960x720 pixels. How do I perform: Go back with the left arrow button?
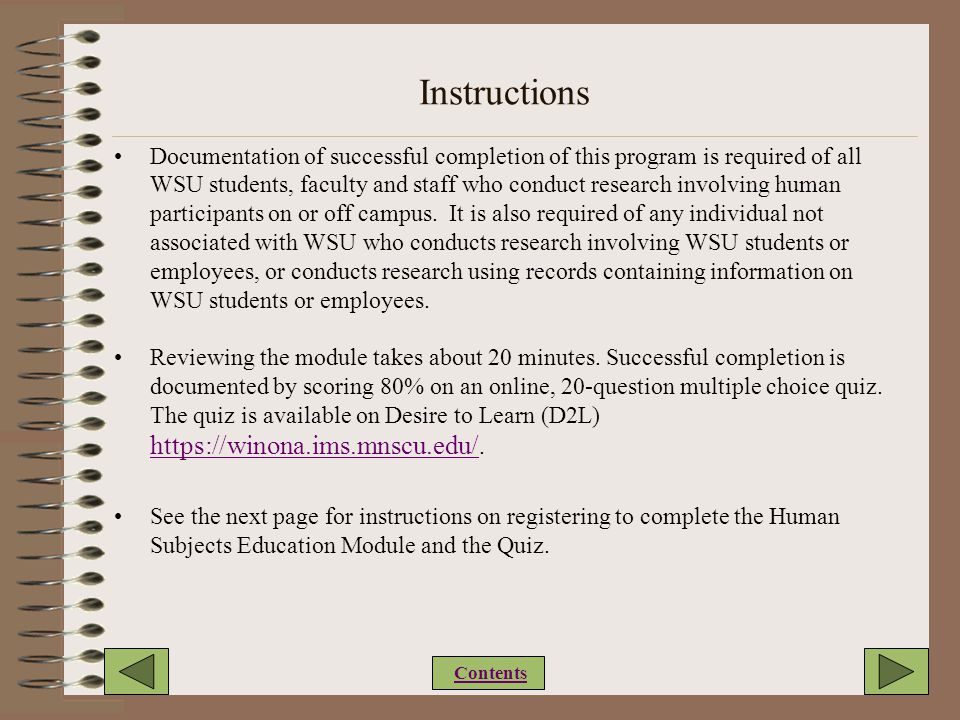136,672
